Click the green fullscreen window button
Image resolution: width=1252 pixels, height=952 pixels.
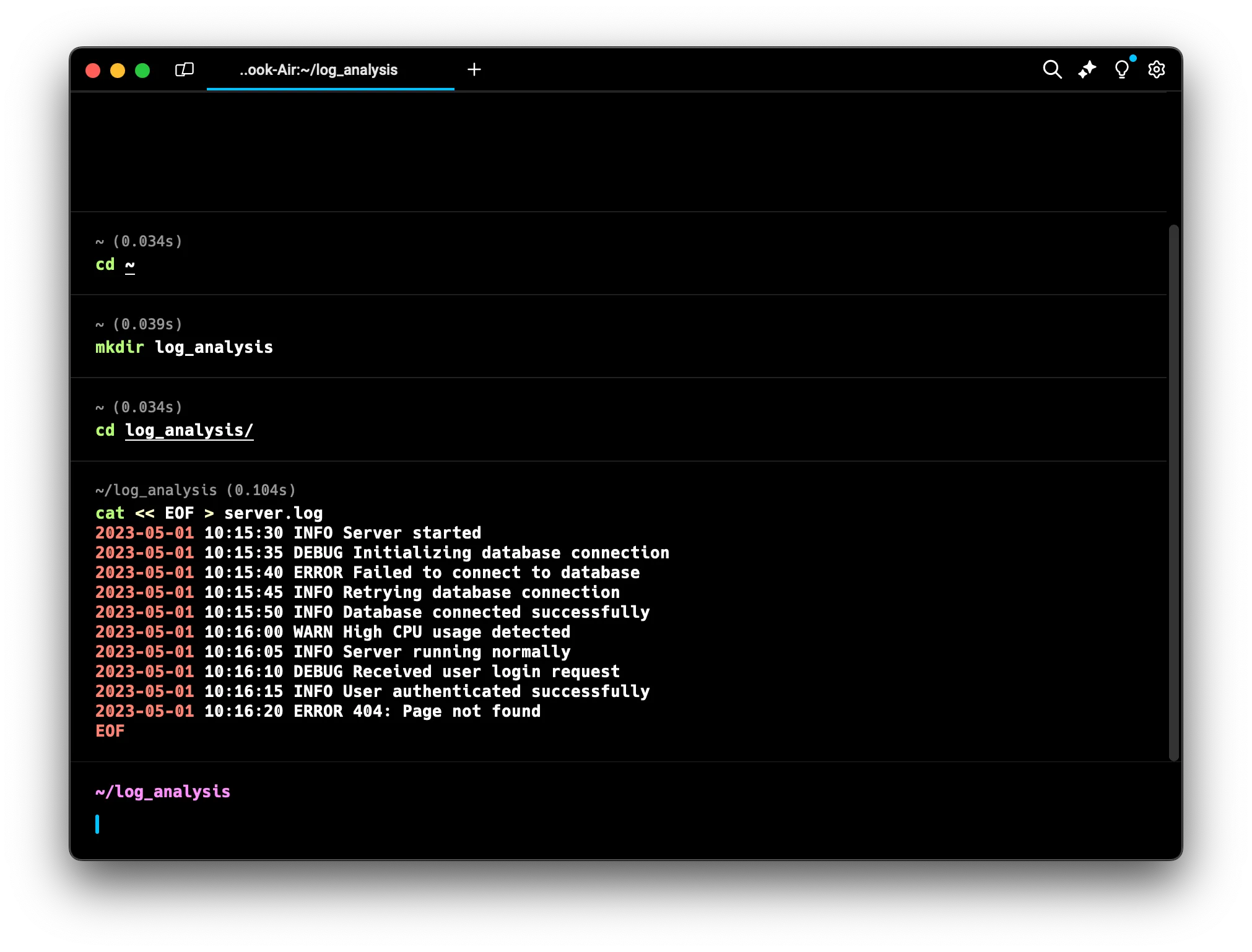[142, 71]
